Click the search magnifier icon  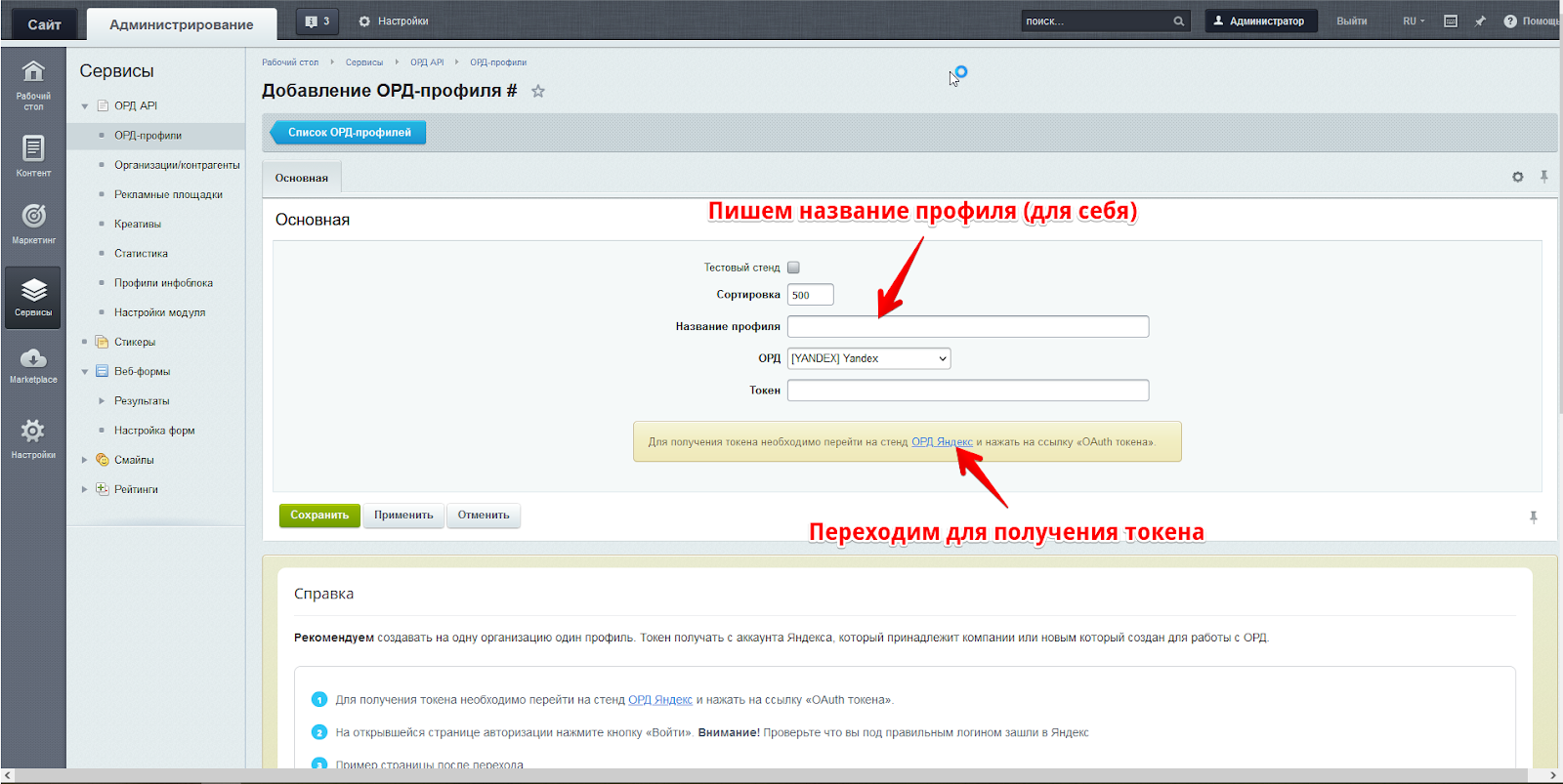point(1179,21)
